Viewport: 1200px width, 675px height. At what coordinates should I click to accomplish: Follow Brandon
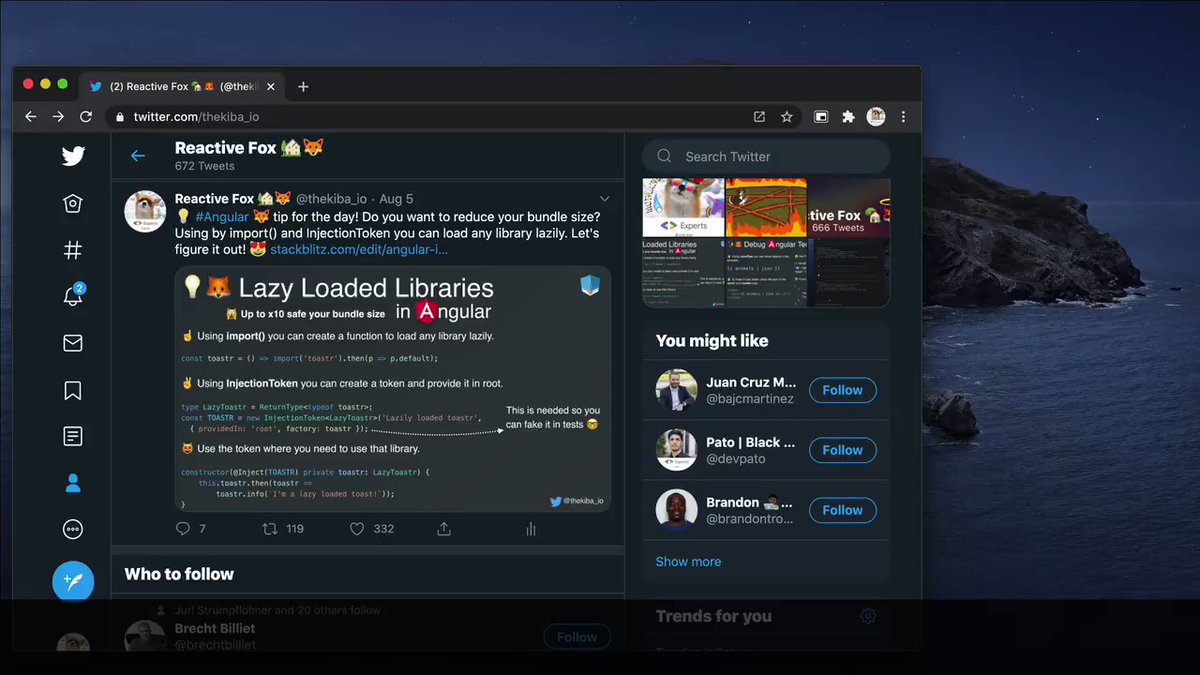(x=842, y=510)
